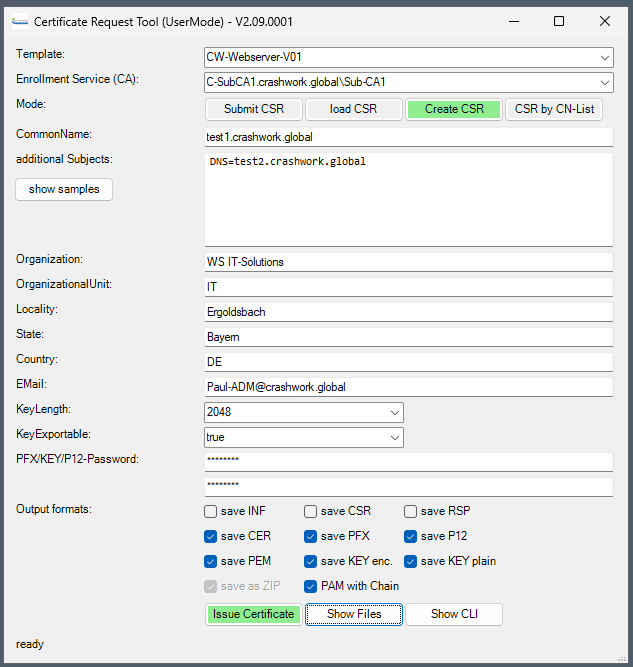Open the Template dropdown

(x=409, y=57)
